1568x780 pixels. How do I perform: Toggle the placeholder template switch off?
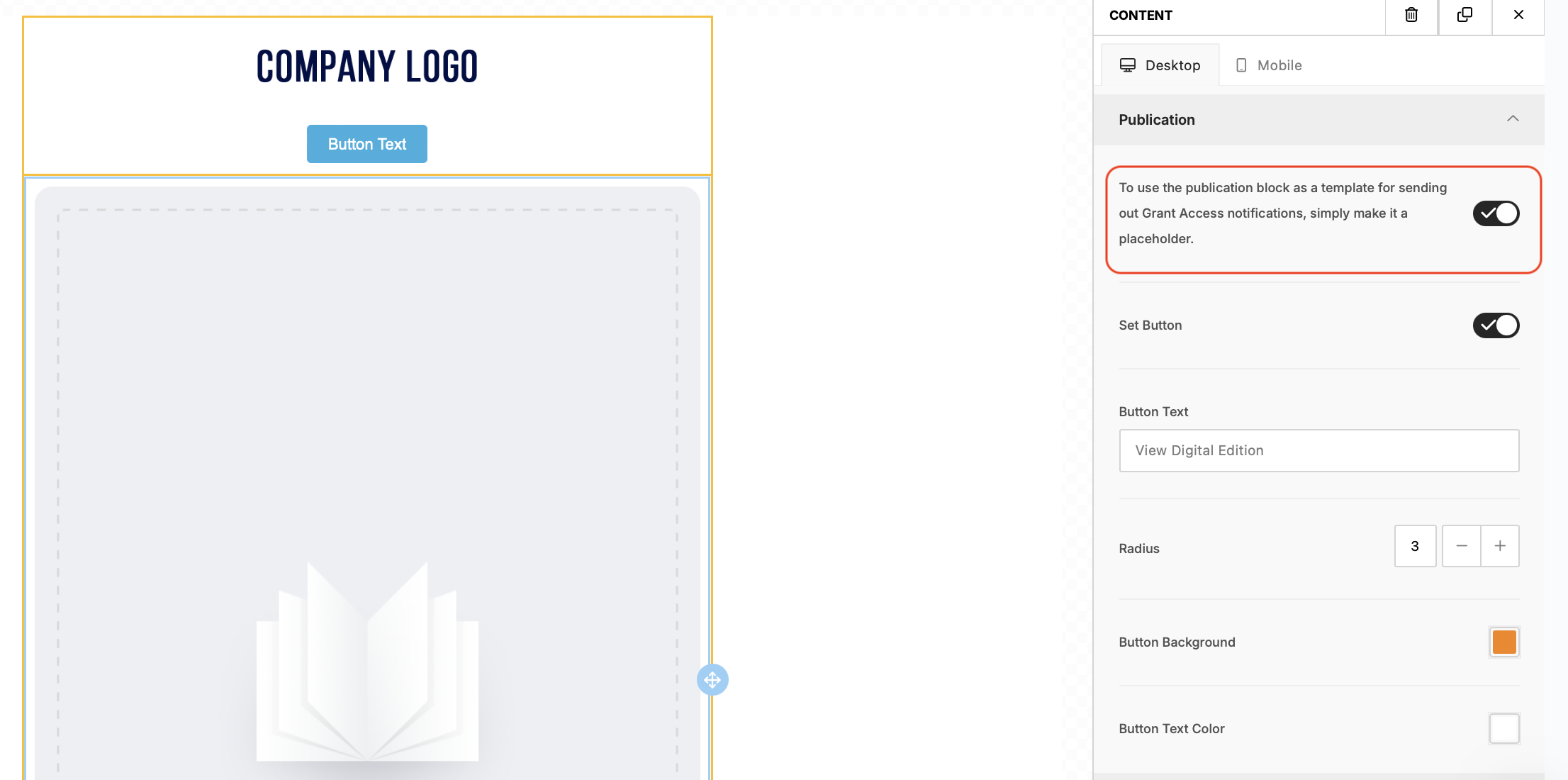[x=1496, y=213]
